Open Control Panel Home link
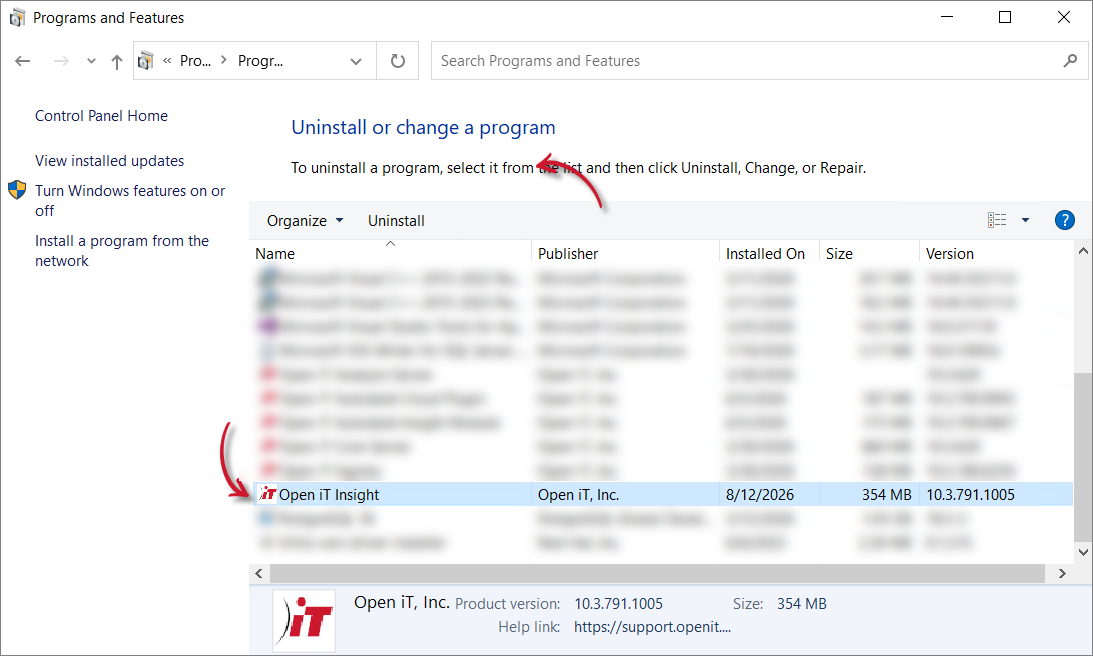The height and width of the screenshot is (656, 1093). pyautogui.click(x=101, y=116)
